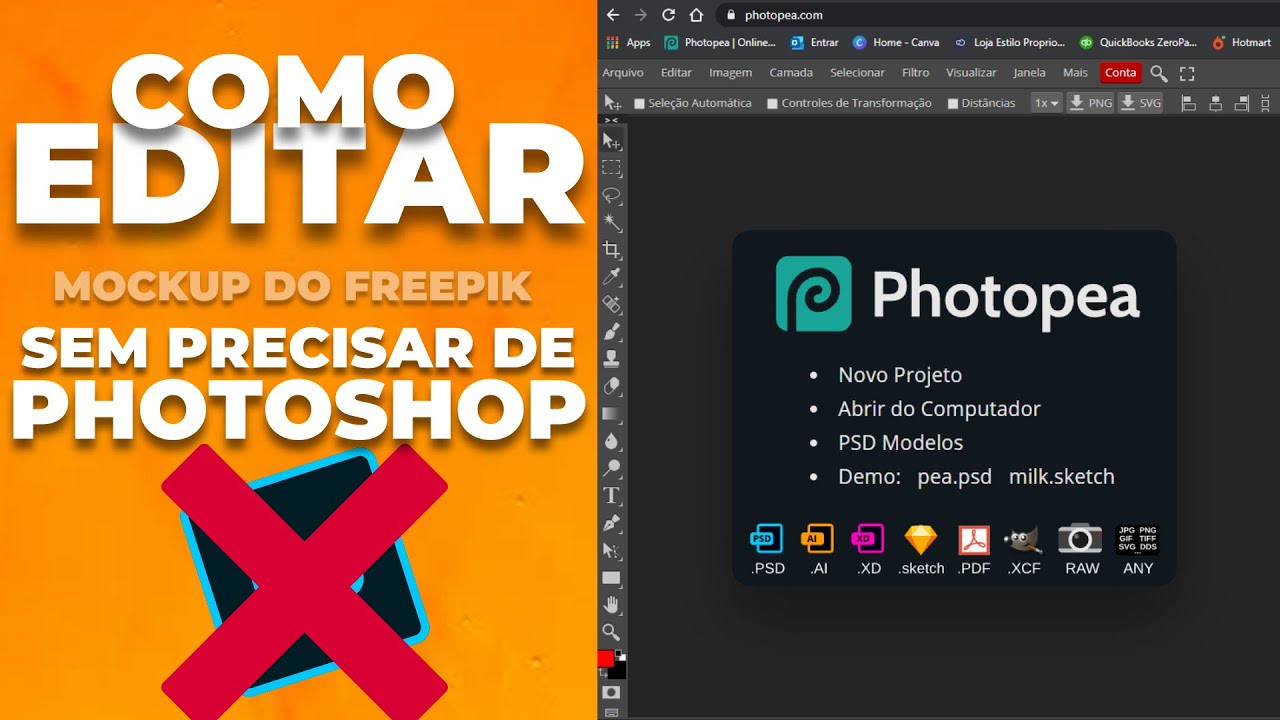Image resolution: width=1280 pixels, height=720 pixels.
Task: Toggle Quick Mask mode icon
Action: click(611, 692)
